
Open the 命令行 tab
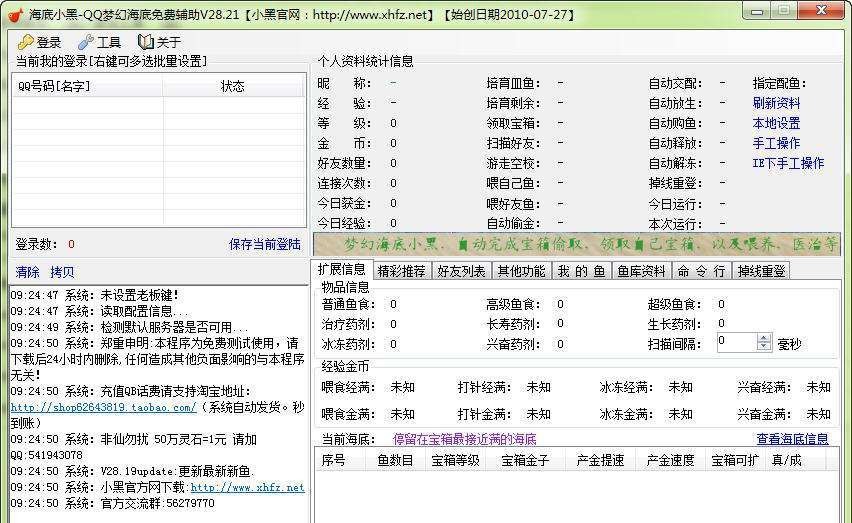click(701, 270)
